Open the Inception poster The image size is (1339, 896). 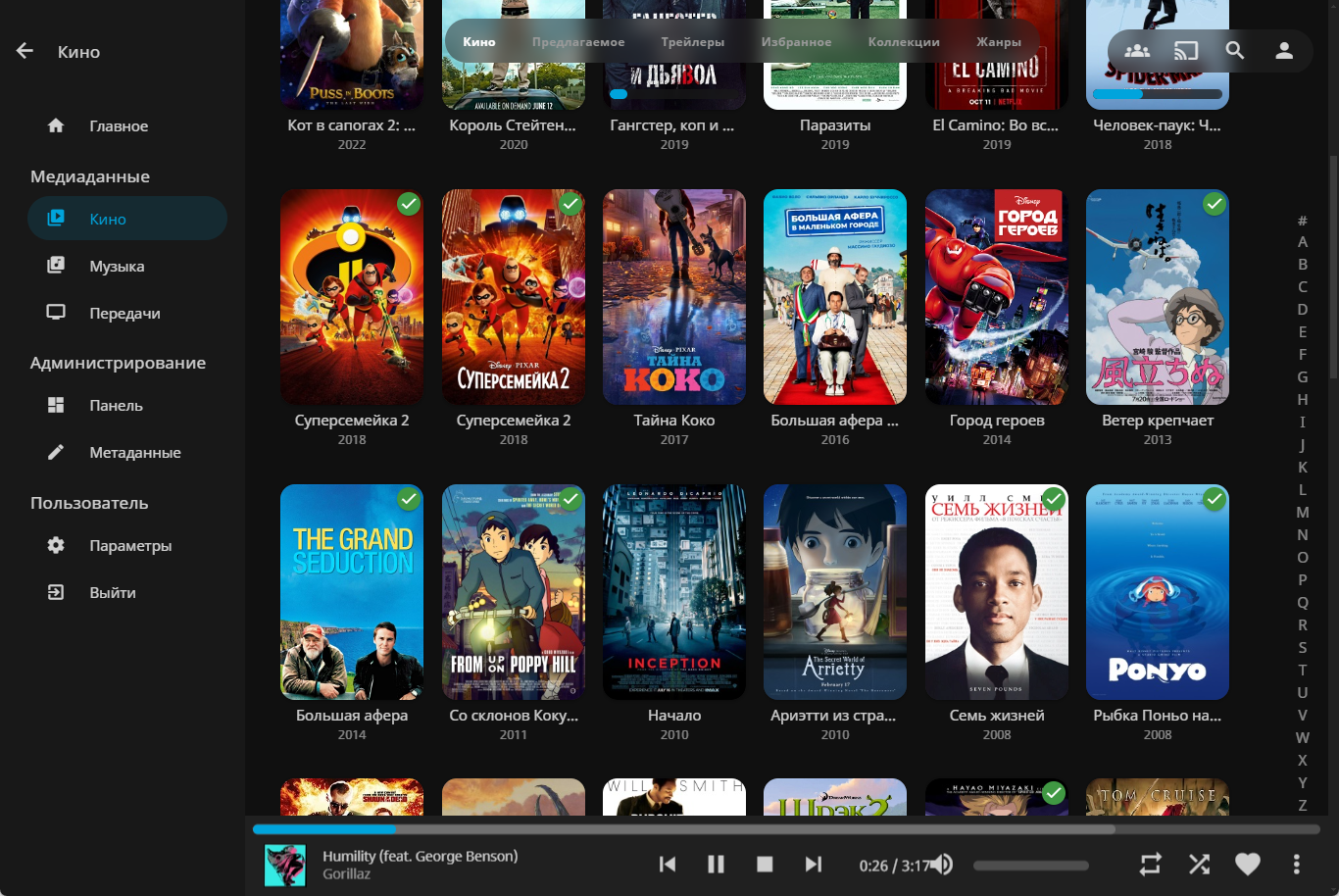click(x=674, y=592)
